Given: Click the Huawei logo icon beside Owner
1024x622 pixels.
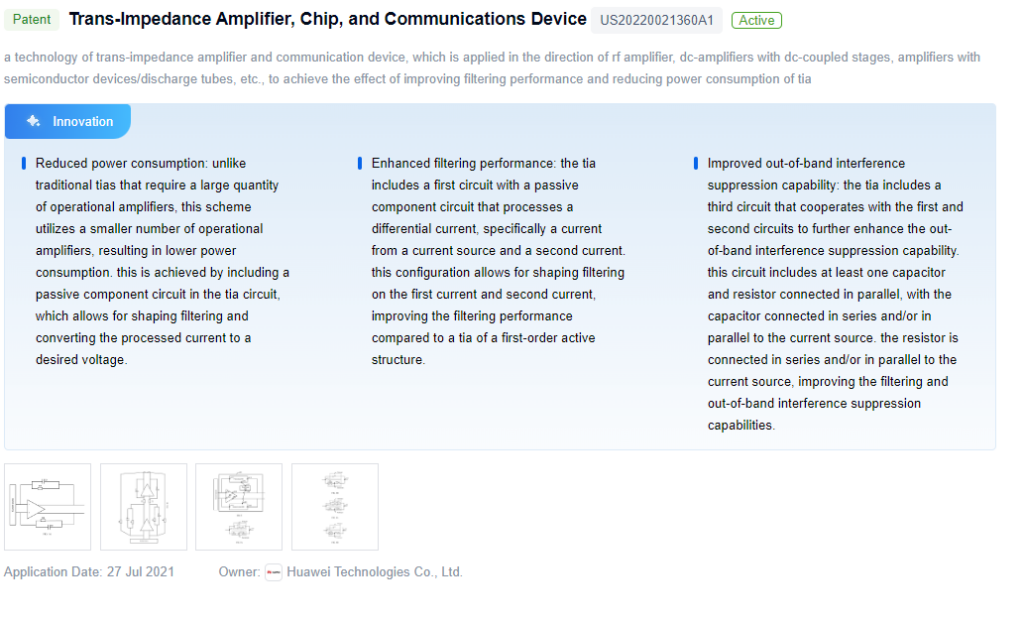Looking at the screenshot, I should [x=273, y=572].
